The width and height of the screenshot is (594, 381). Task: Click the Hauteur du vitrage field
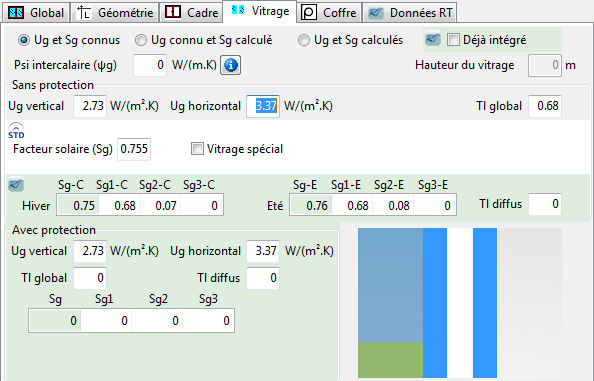click(545, 65)
